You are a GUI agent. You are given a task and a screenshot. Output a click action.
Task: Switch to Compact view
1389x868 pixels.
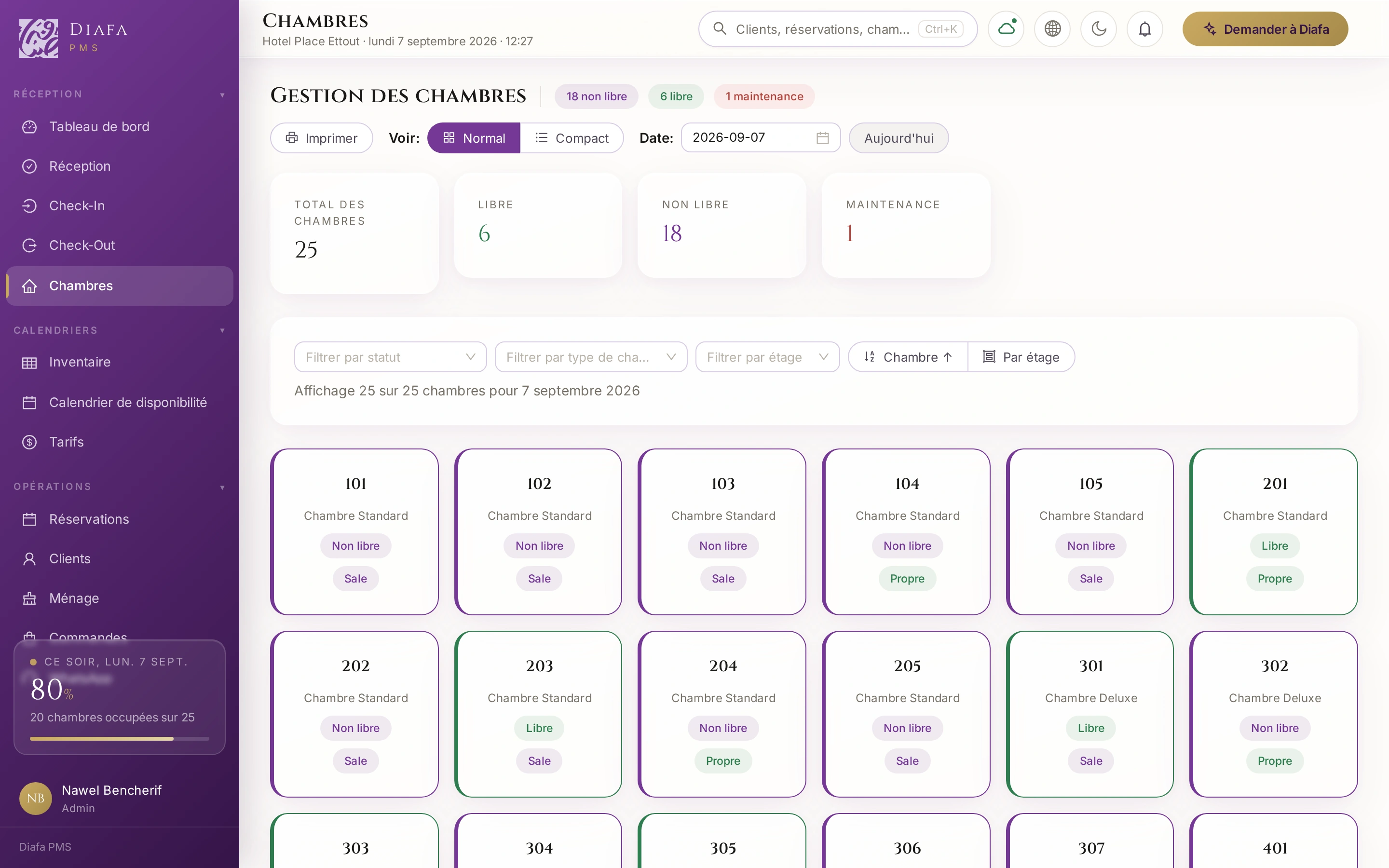pyautogui.click(x=572, y=138)
